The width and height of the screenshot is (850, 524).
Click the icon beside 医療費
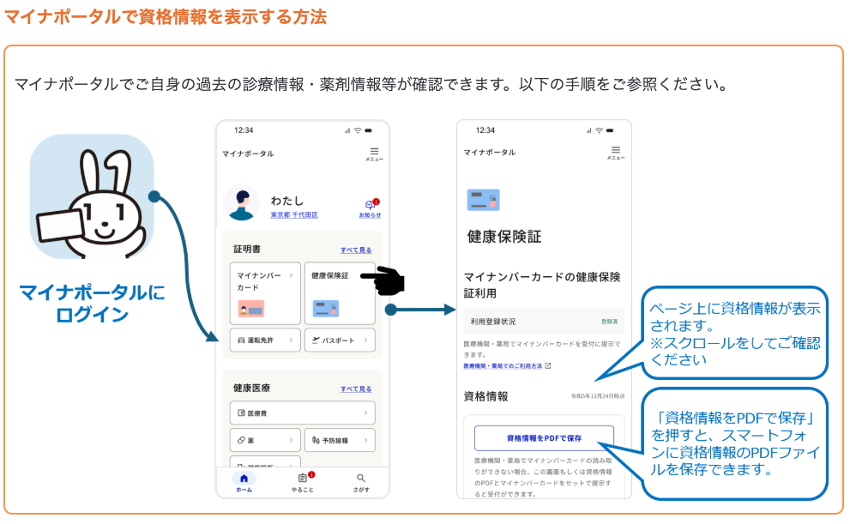point(241,413)
